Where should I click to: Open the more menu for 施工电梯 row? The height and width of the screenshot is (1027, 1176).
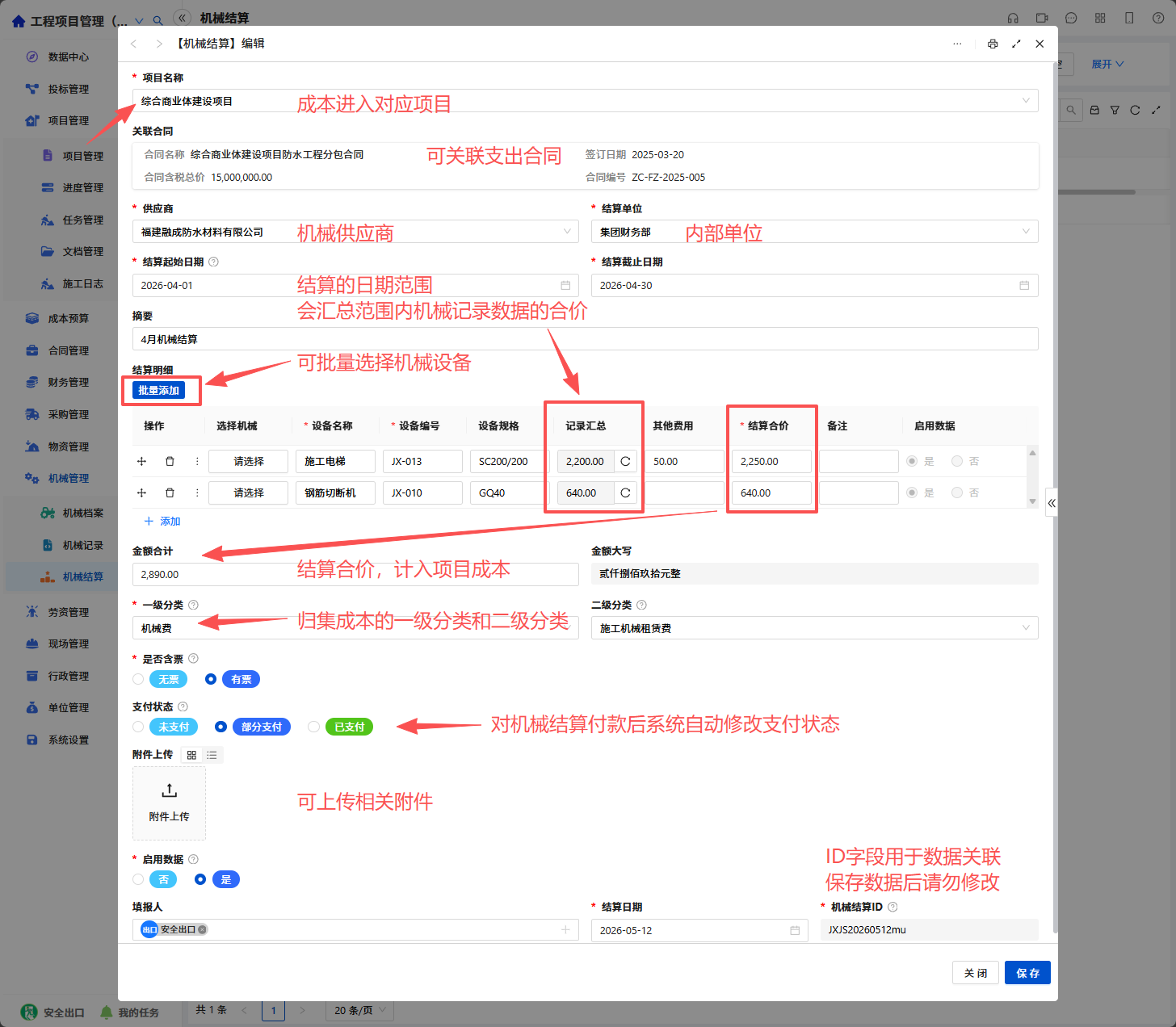pyautogui.click(x=197, y=461)
